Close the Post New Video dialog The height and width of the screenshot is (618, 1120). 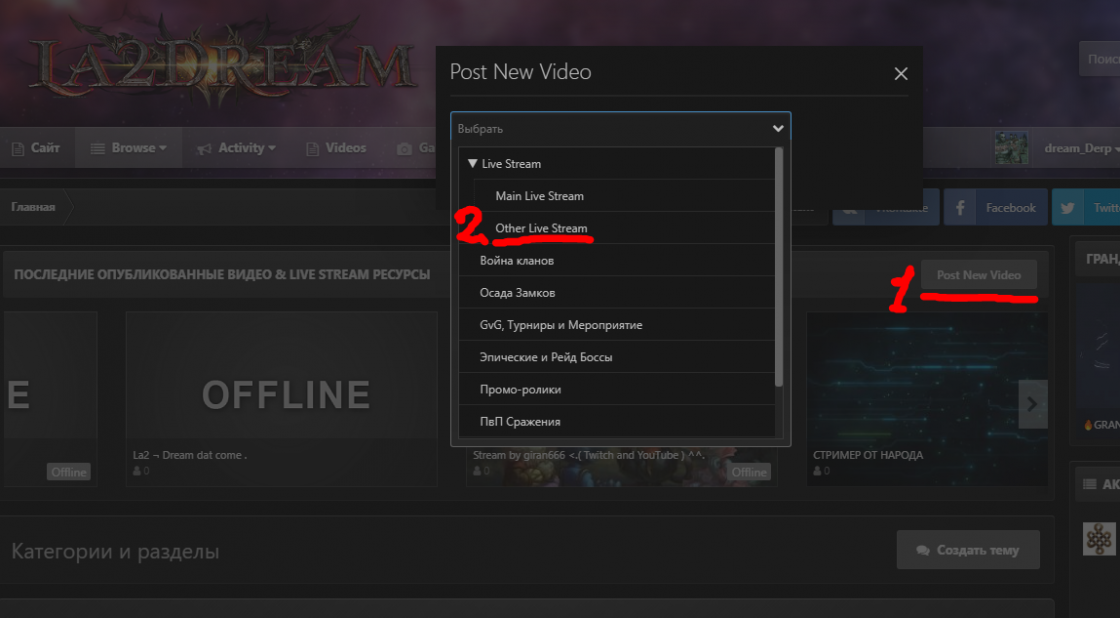900,74
